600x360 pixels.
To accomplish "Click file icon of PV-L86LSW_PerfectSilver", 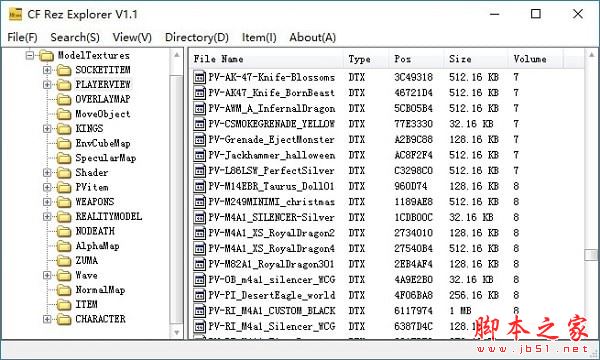I will click(x=199, y=171).
